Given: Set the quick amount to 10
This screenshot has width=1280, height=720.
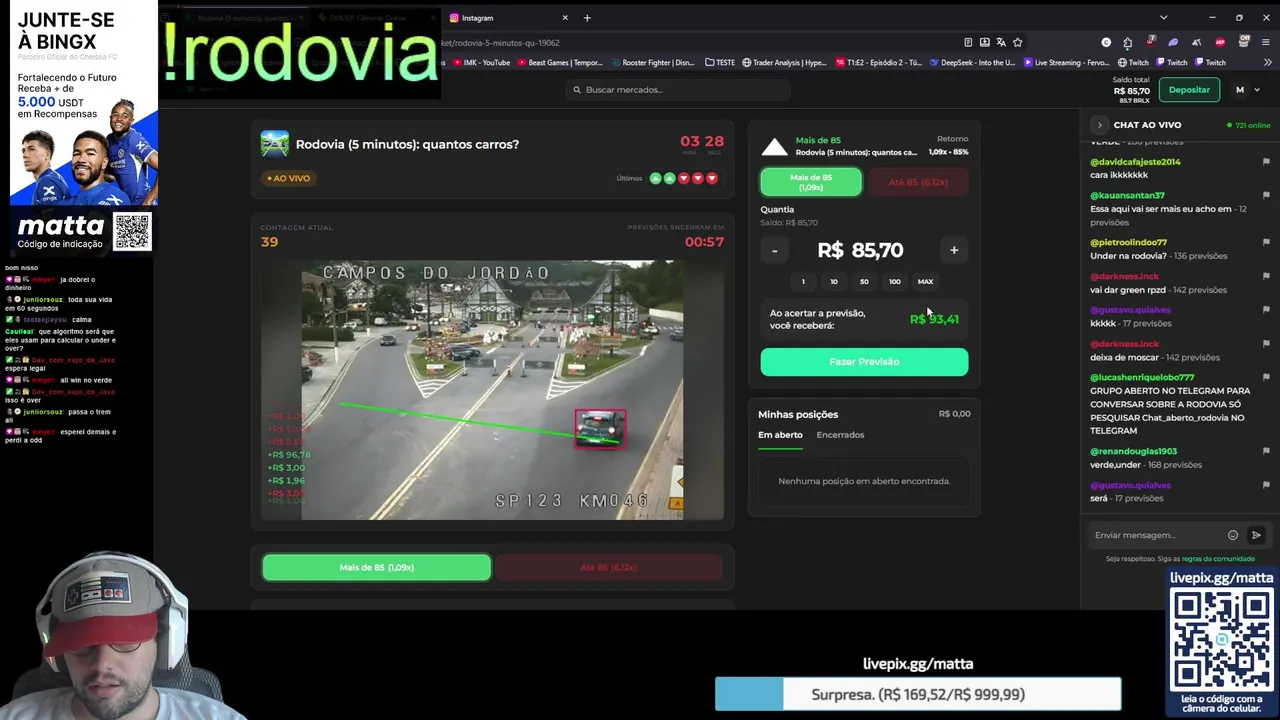Looking at the screenshot, I should click(x=834, y=281).
